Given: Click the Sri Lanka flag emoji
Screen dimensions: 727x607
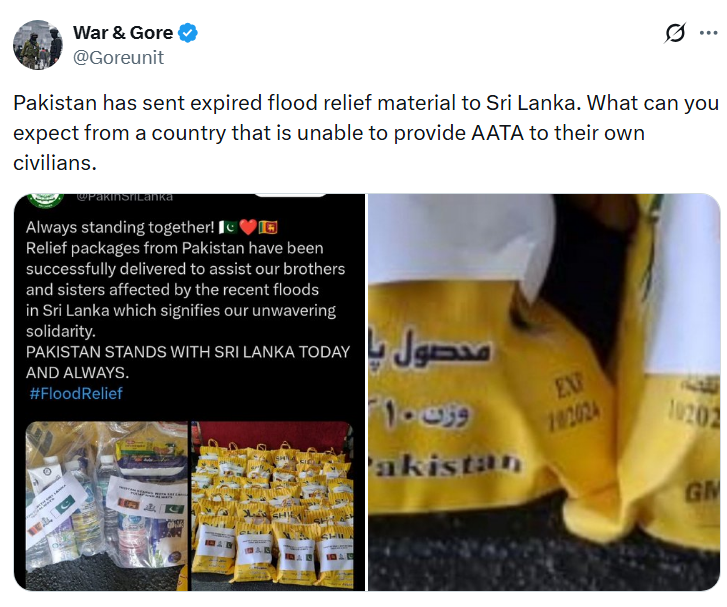Looking at the screenshot, I should click(268, 227).
